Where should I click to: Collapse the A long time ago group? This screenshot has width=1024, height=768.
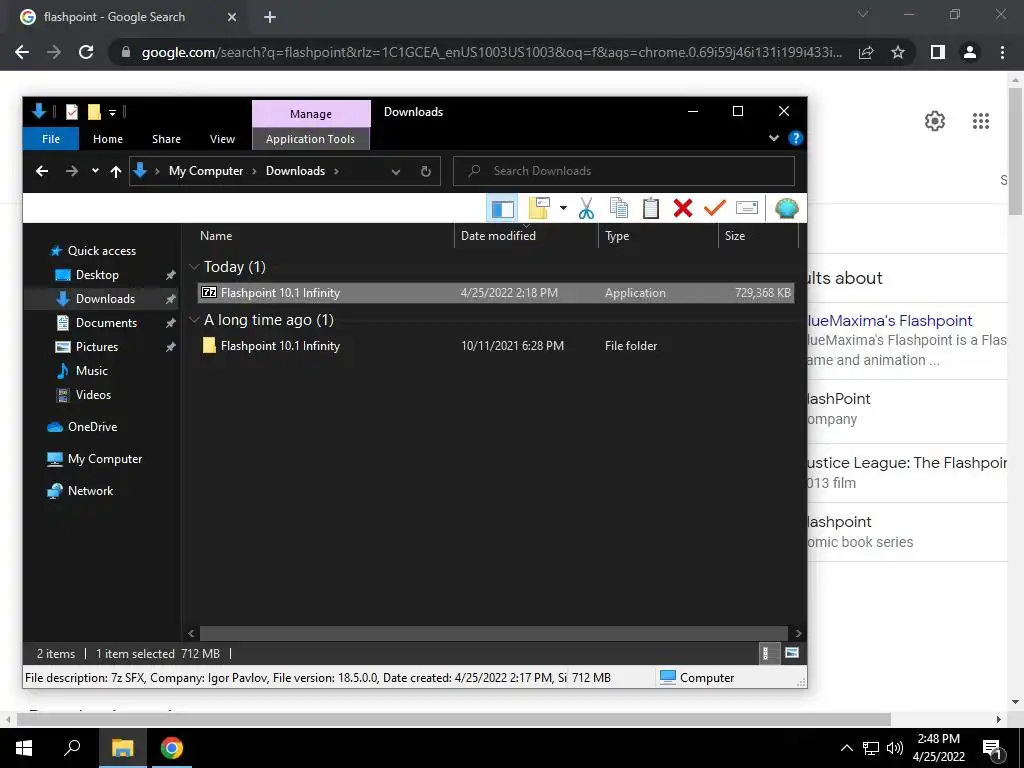click(194, 319)
